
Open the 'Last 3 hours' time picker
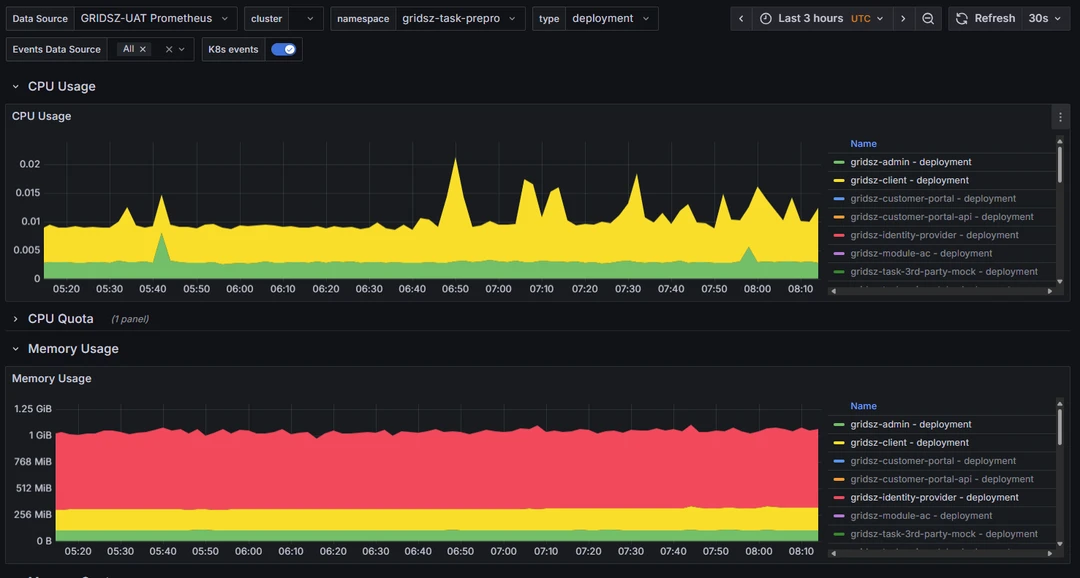[x=822, y=19]
